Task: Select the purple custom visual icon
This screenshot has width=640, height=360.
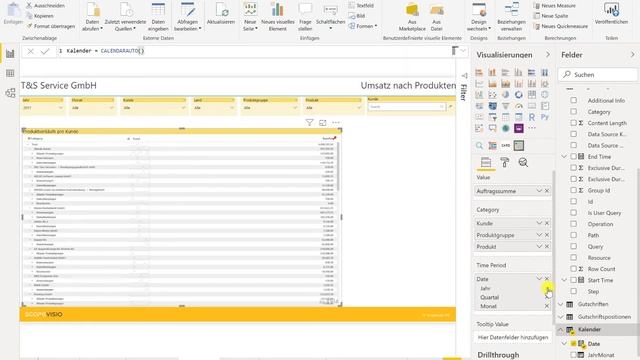Action: (518, 128)
